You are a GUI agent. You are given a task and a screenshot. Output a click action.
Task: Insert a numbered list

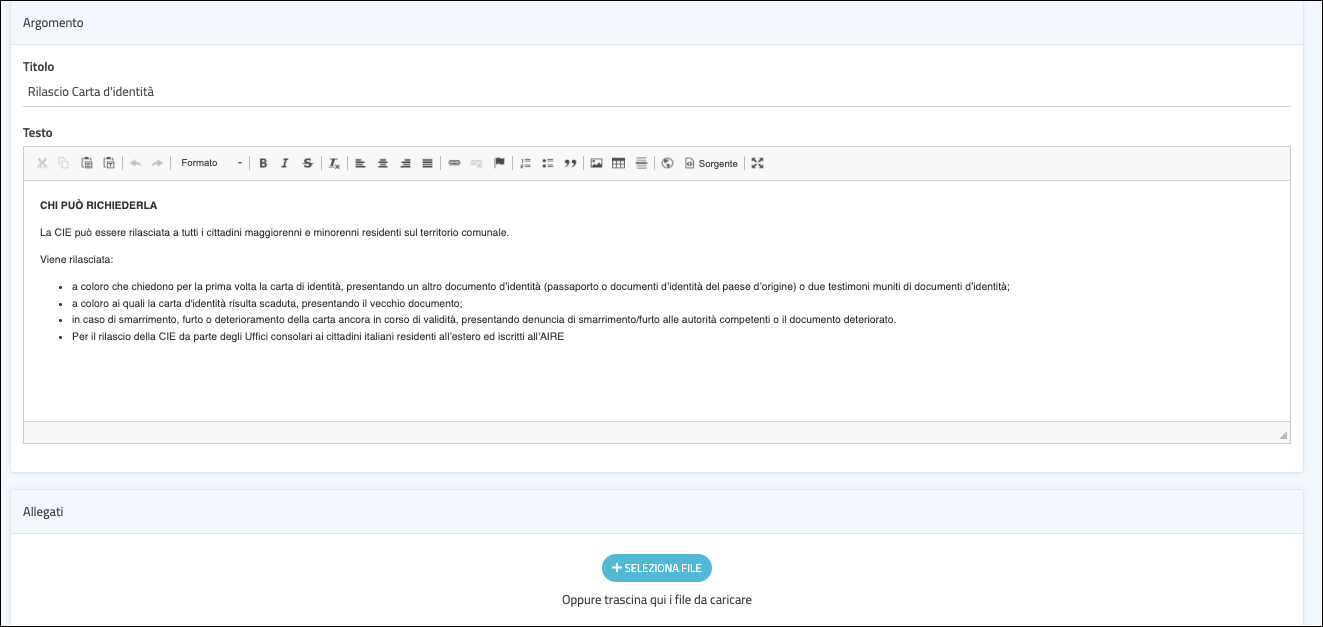525,163
